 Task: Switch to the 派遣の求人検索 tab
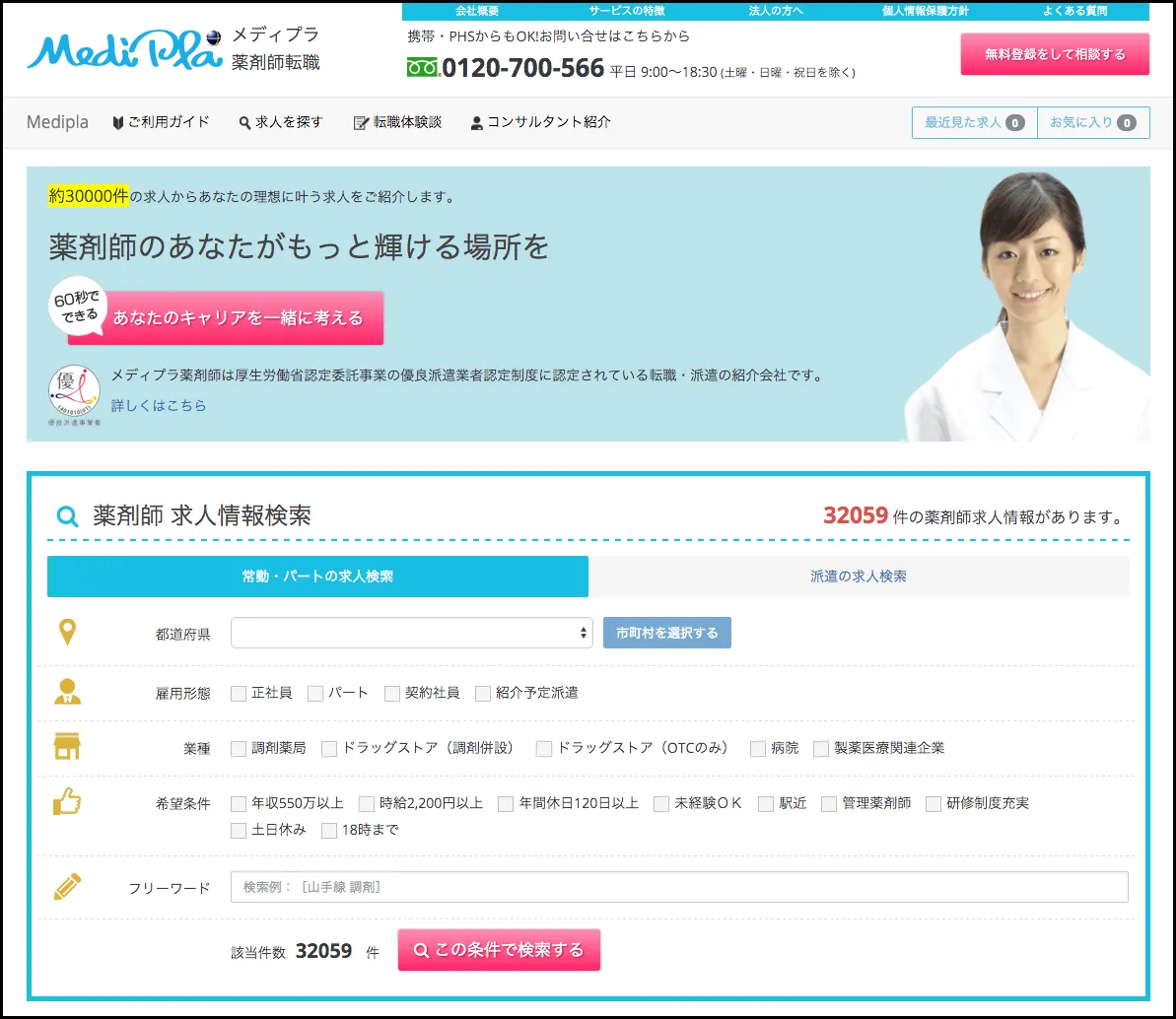[x=860, y=577]
